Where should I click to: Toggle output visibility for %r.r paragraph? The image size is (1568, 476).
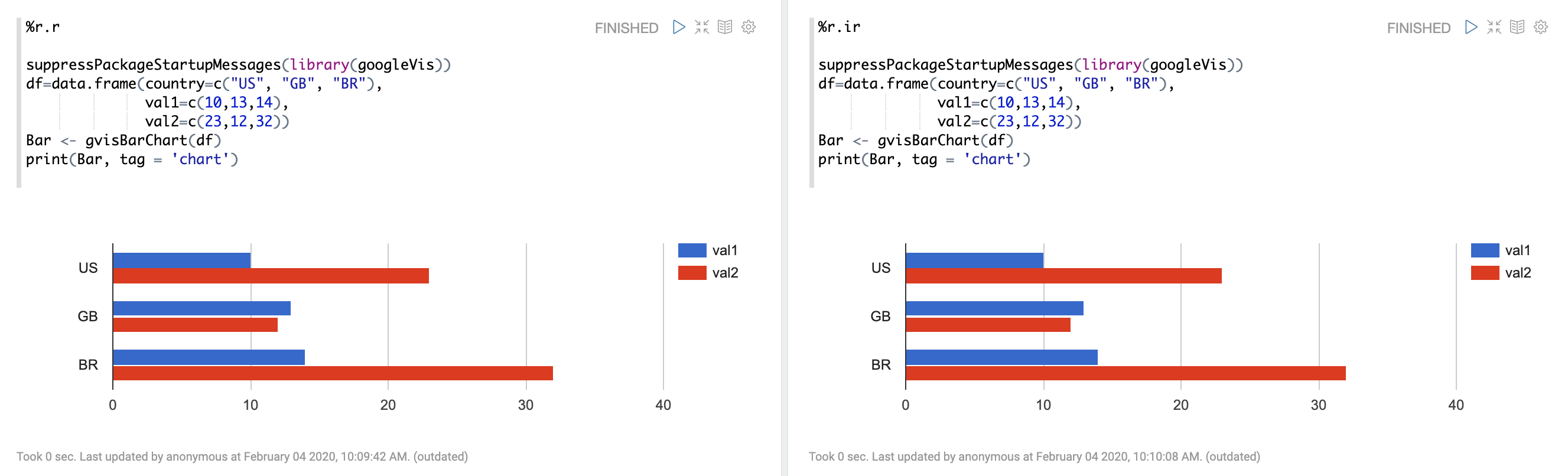pos(724,27)
